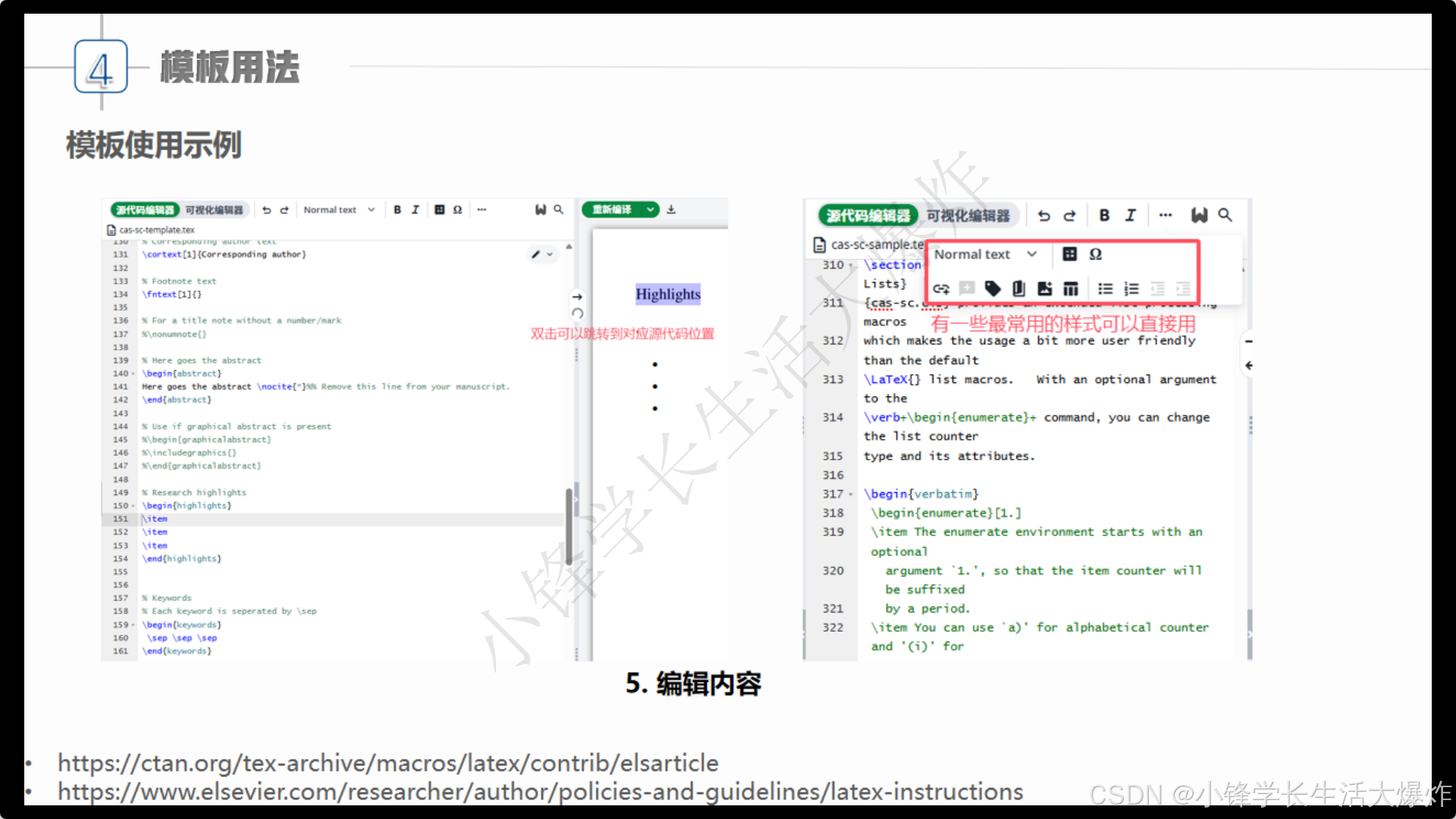
Task: Open the cas-sc-template.tex file tab
Action: [156, 230]
